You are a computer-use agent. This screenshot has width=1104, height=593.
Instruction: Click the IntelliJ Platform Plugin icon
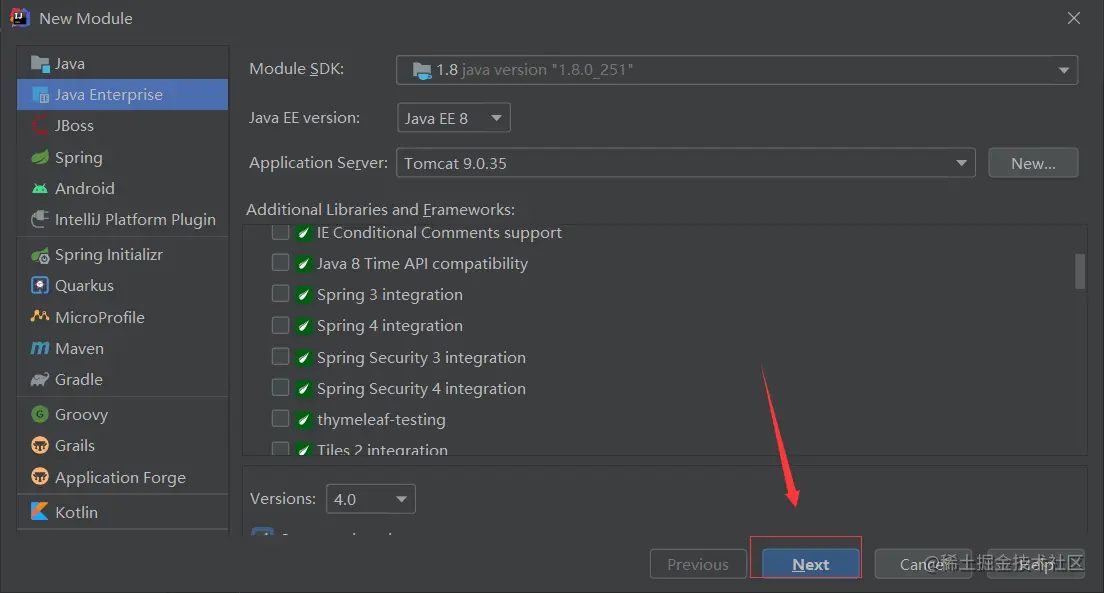click(x=40, y=219)
